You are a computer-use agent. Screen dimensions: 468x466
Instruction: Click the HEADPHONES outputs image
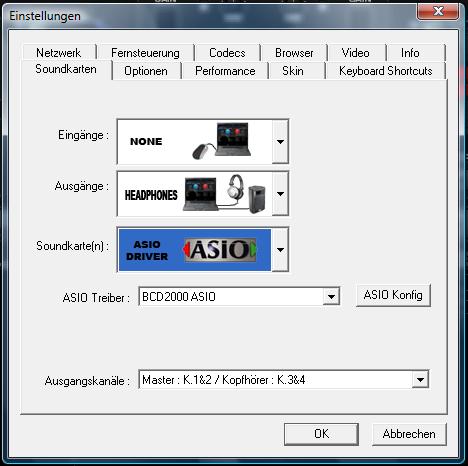195,194
